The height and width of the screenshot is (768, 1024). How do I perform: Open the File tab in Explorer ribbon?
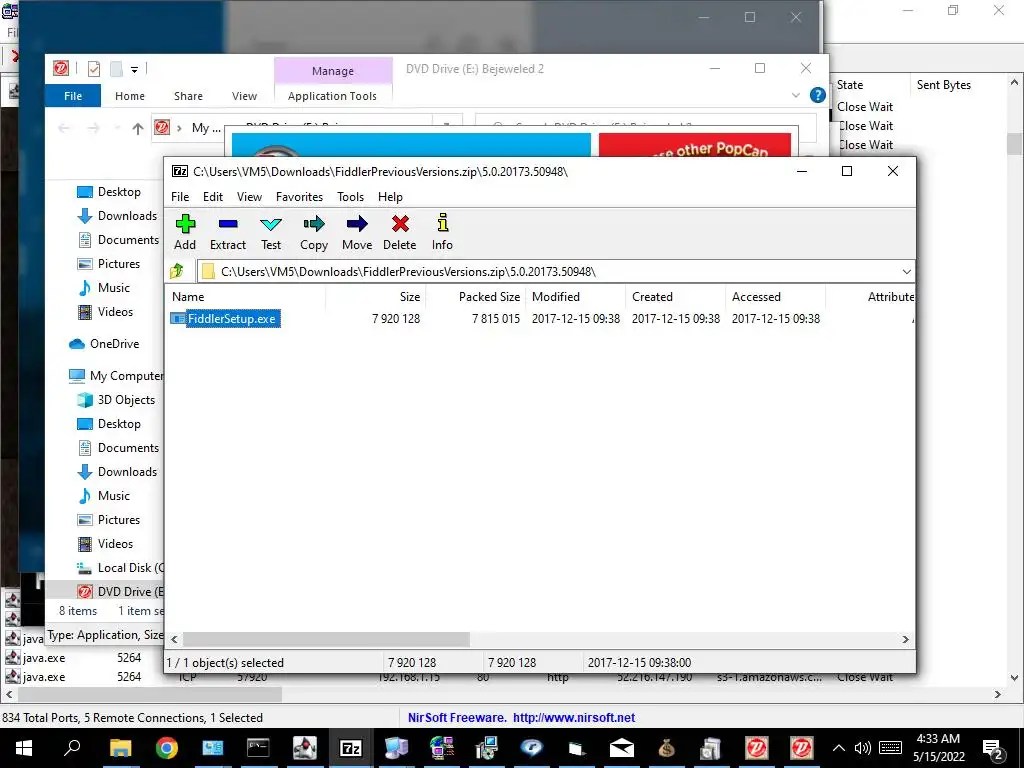pos(73,96)
